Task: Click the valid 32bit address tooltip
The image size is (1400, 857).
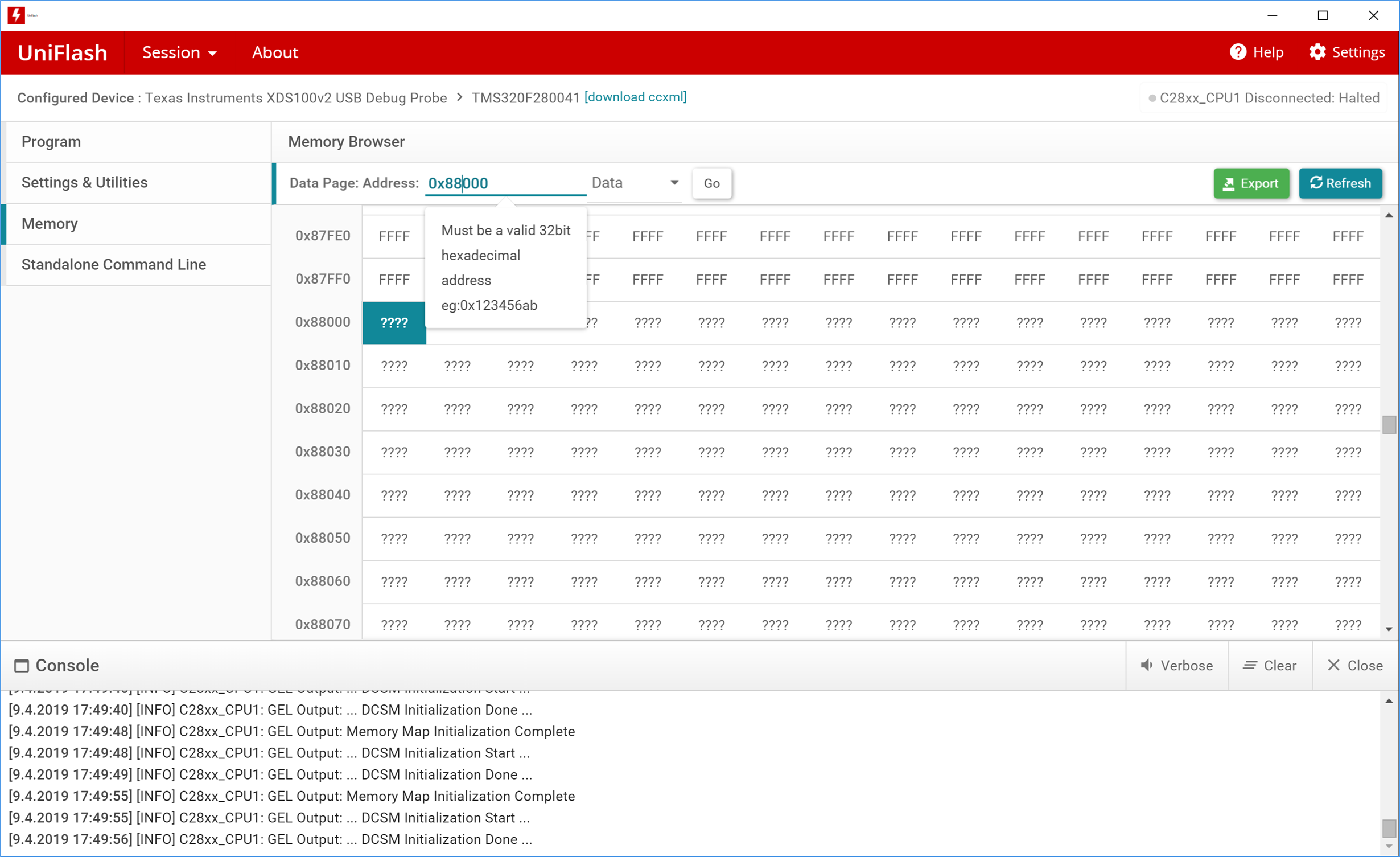Action: click(505, 268)
